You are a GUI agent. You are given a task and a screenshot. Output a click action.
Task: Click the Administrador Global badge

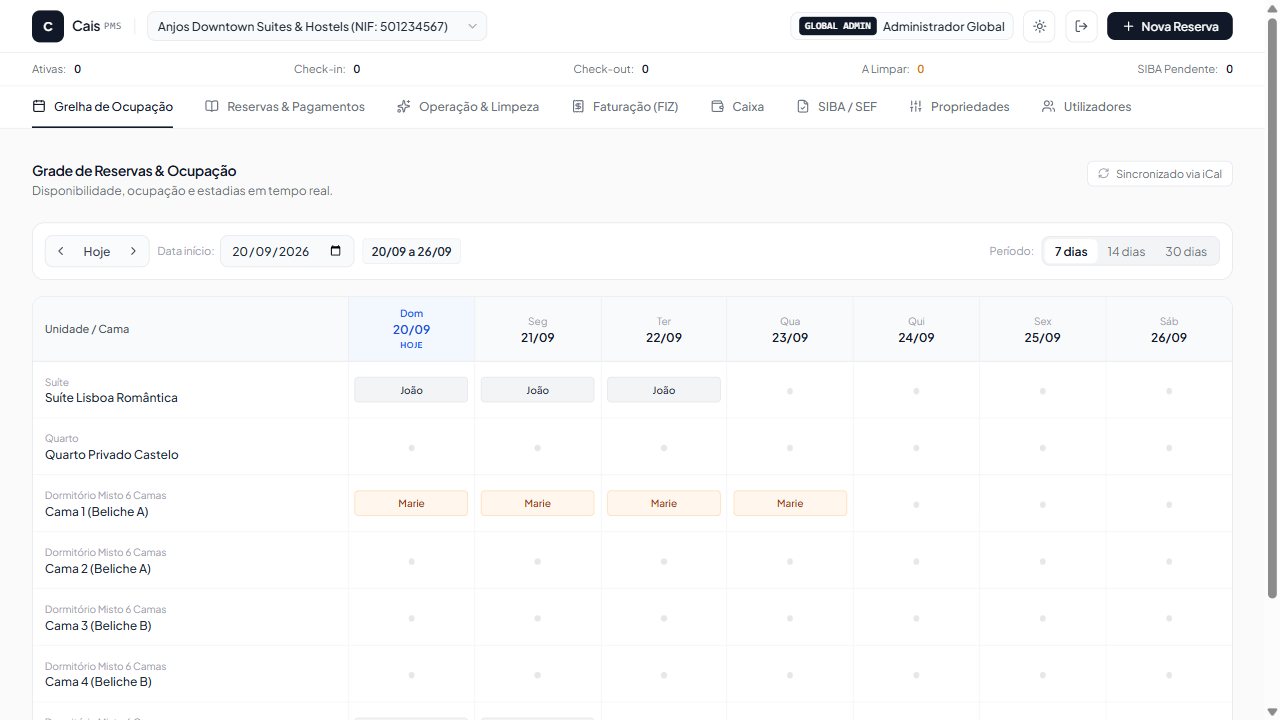(902, 26)
